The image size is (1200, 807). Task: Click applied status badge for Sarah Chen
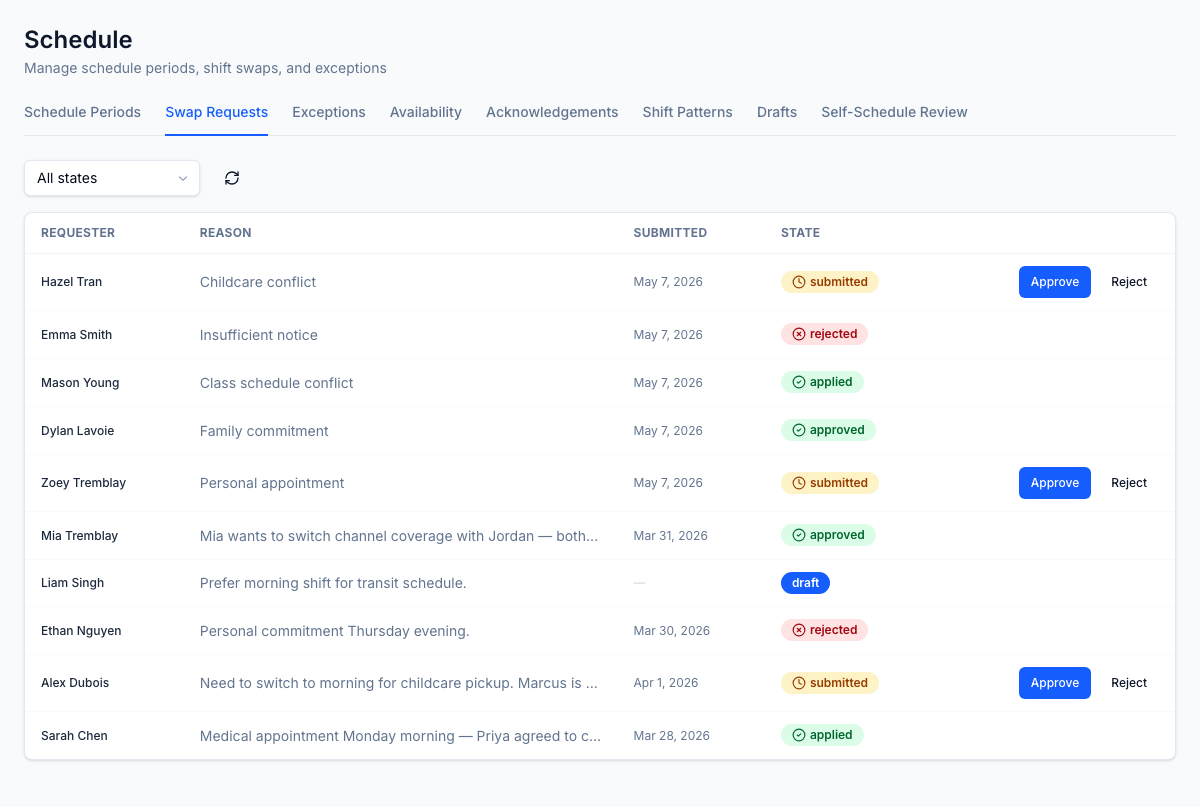click(822, 735)
